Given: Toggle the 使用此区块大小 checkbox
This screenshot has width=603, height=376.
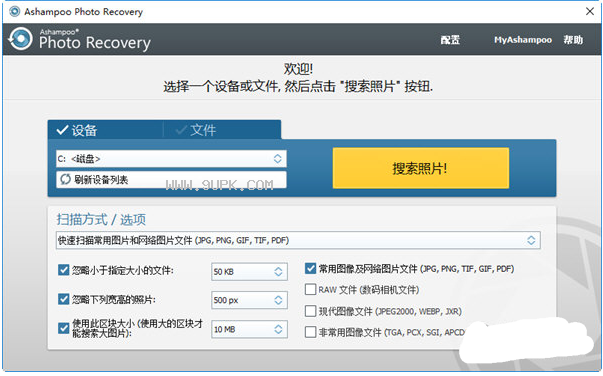Looking at the screenshot, I should [63, 328].
